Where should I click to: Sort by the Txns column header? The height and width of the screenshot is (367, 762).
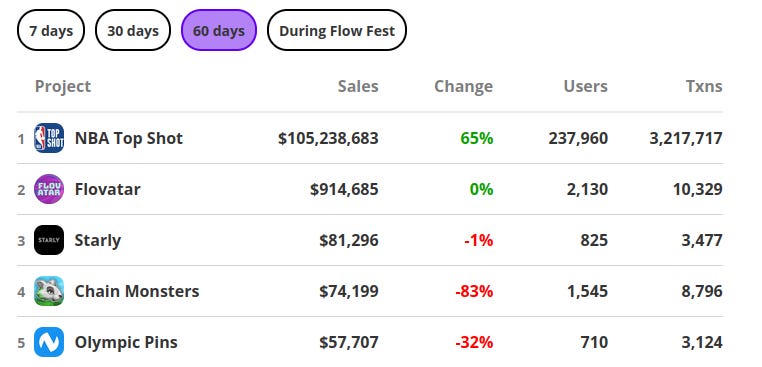[704, 87]
